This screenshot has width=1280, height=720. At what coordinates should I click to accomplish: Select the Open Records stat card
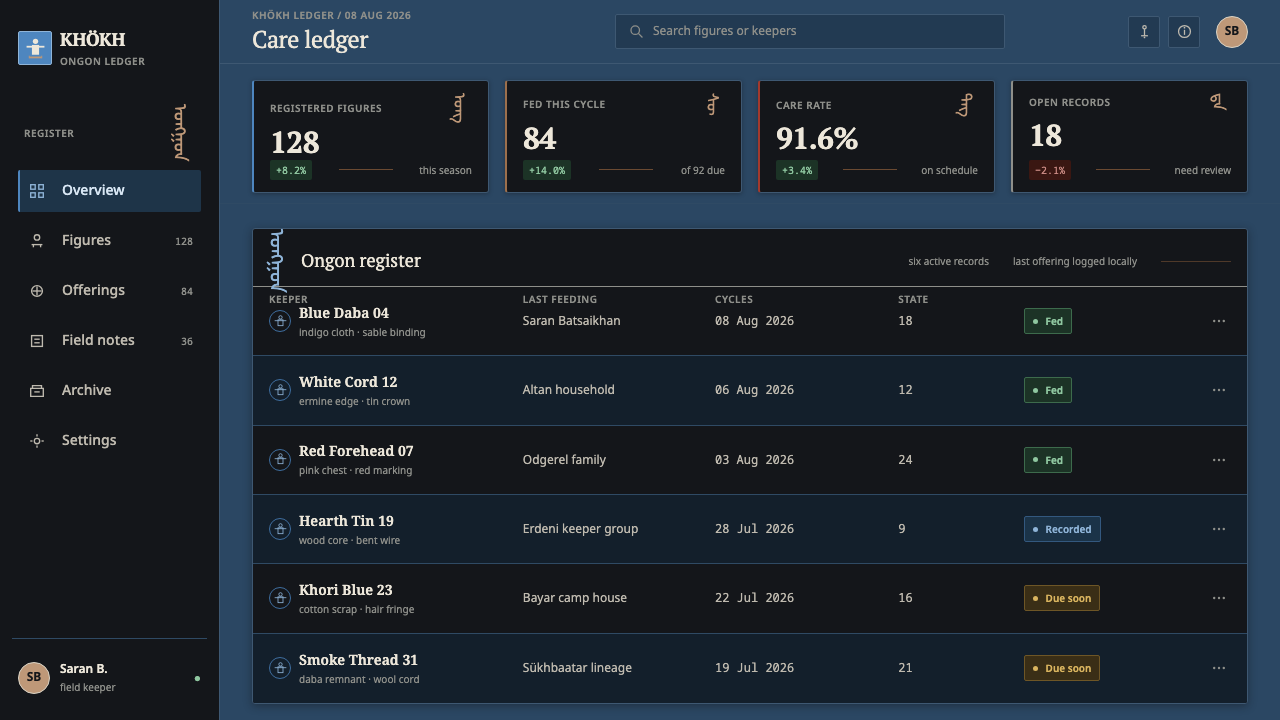pos(1129,136)
